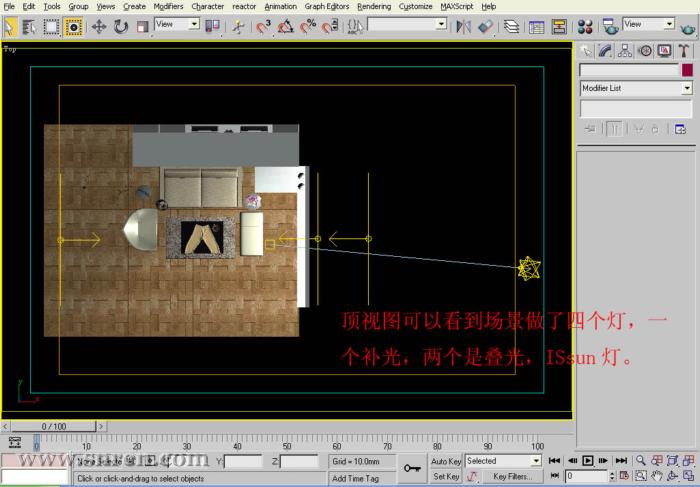This screenshot has width=700, height=487.
Task: Open the Display panel tab
Action: [x=665, y=50]
